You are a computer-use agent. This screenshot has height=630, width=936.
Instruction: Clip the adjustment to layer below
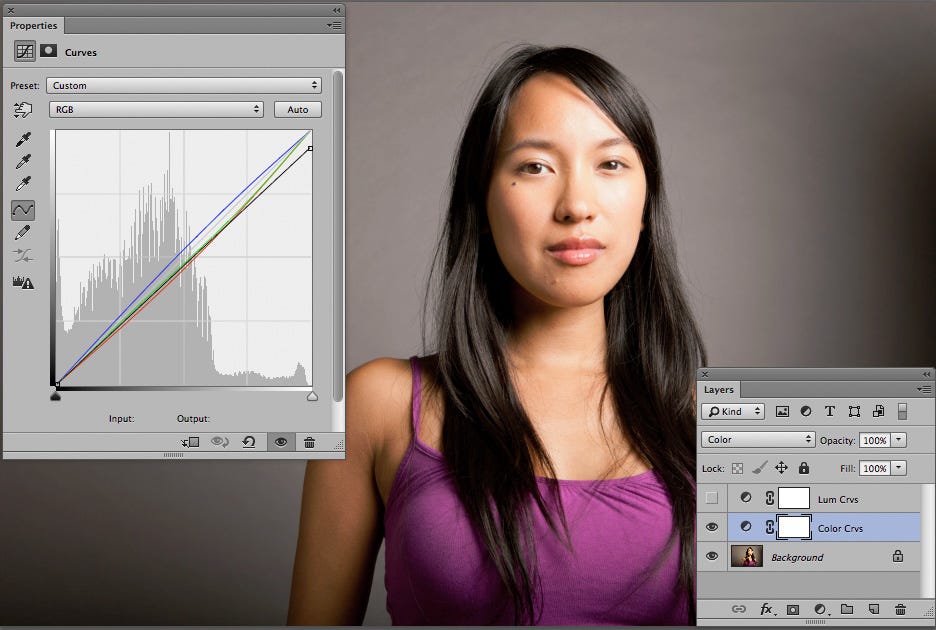[190, 442]
